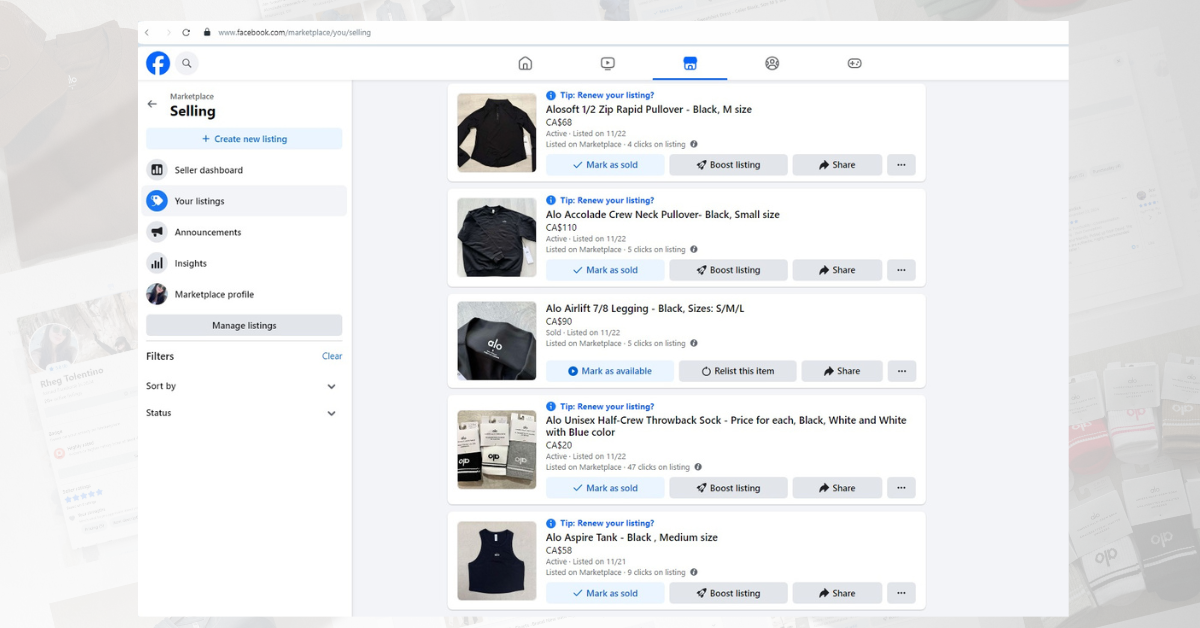The height and width of the screenshot is (628, 1200).
Task: Click info icon next to 47 clicks on listing
Action: click(x=698, y=467)
